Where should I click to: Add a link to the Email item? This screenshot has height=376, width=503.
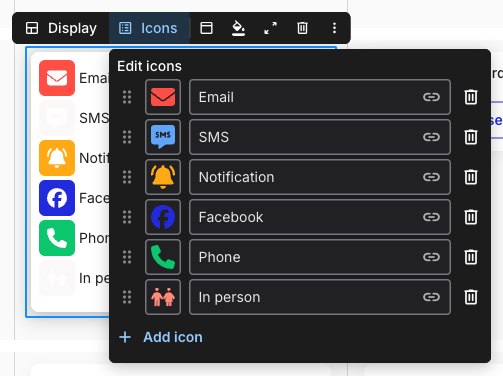click(431, 97)
